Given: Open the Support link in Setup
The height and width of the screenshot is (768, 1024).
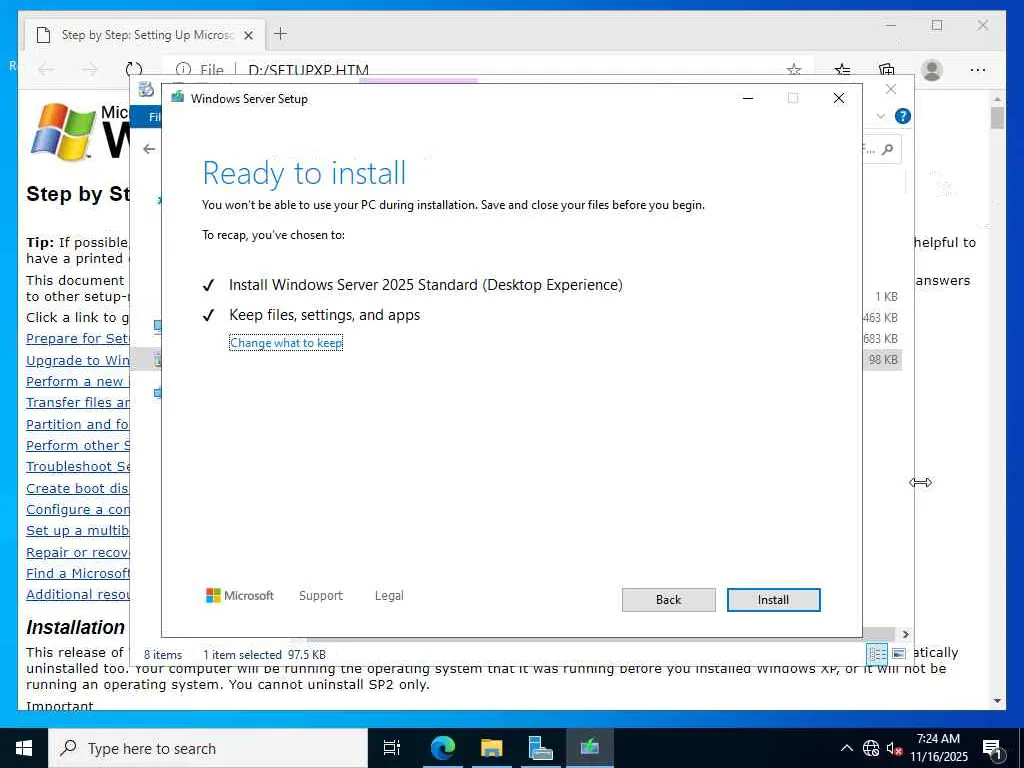Looking at the screenshot, I should coord(321,596).
